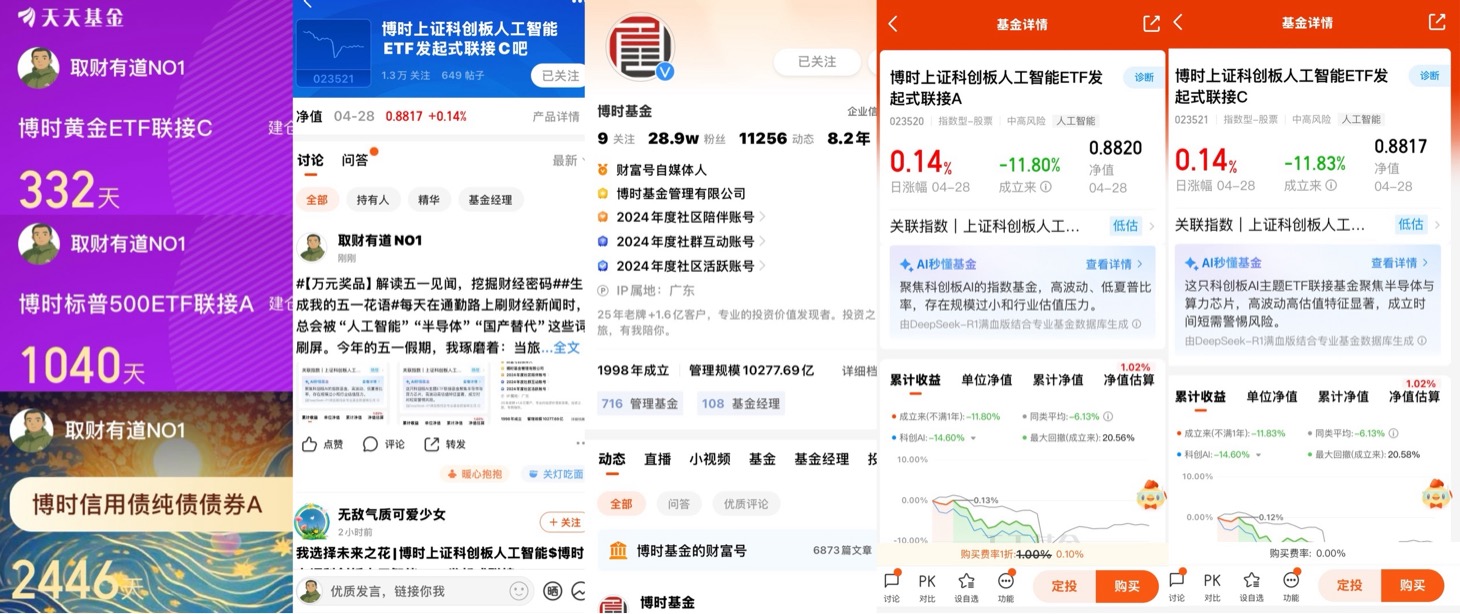
Task: Tap back arrow in 联接C fund detail panel
Action: tap(1178, 22)
